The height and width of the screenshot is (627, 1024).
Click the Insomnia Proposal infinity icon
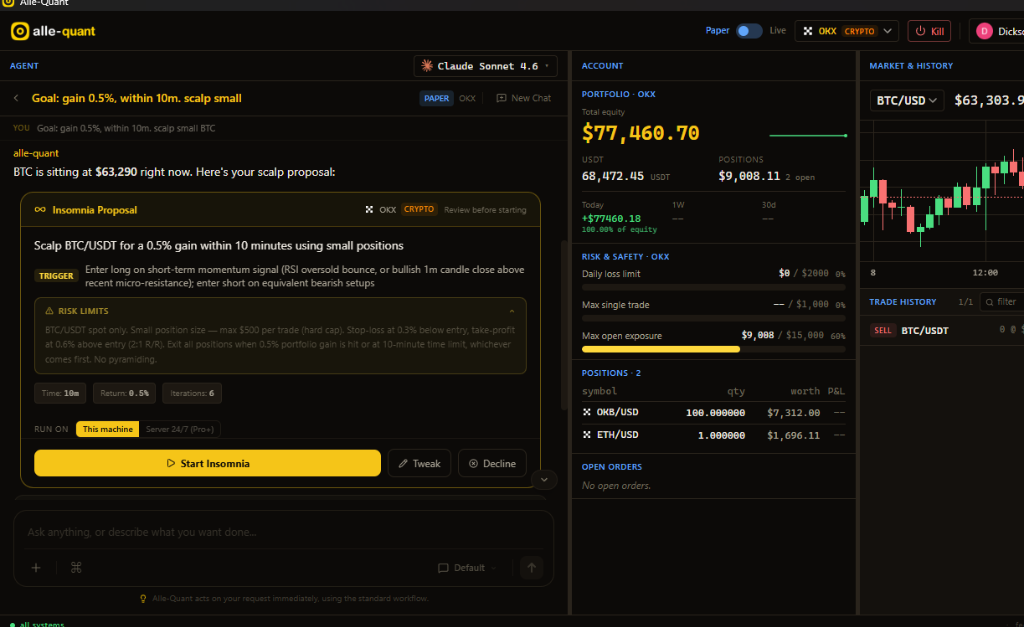[x=40, y=210]
